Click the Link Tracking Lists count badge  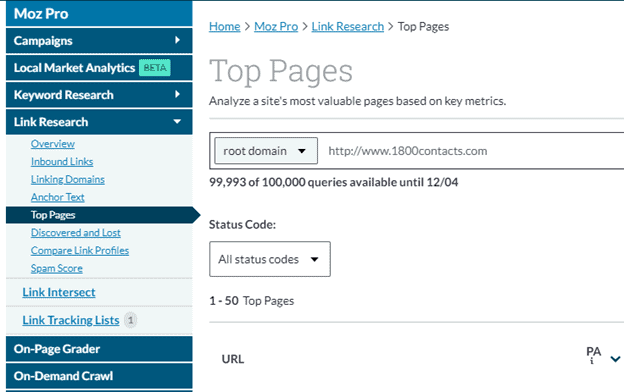(131, 320)
